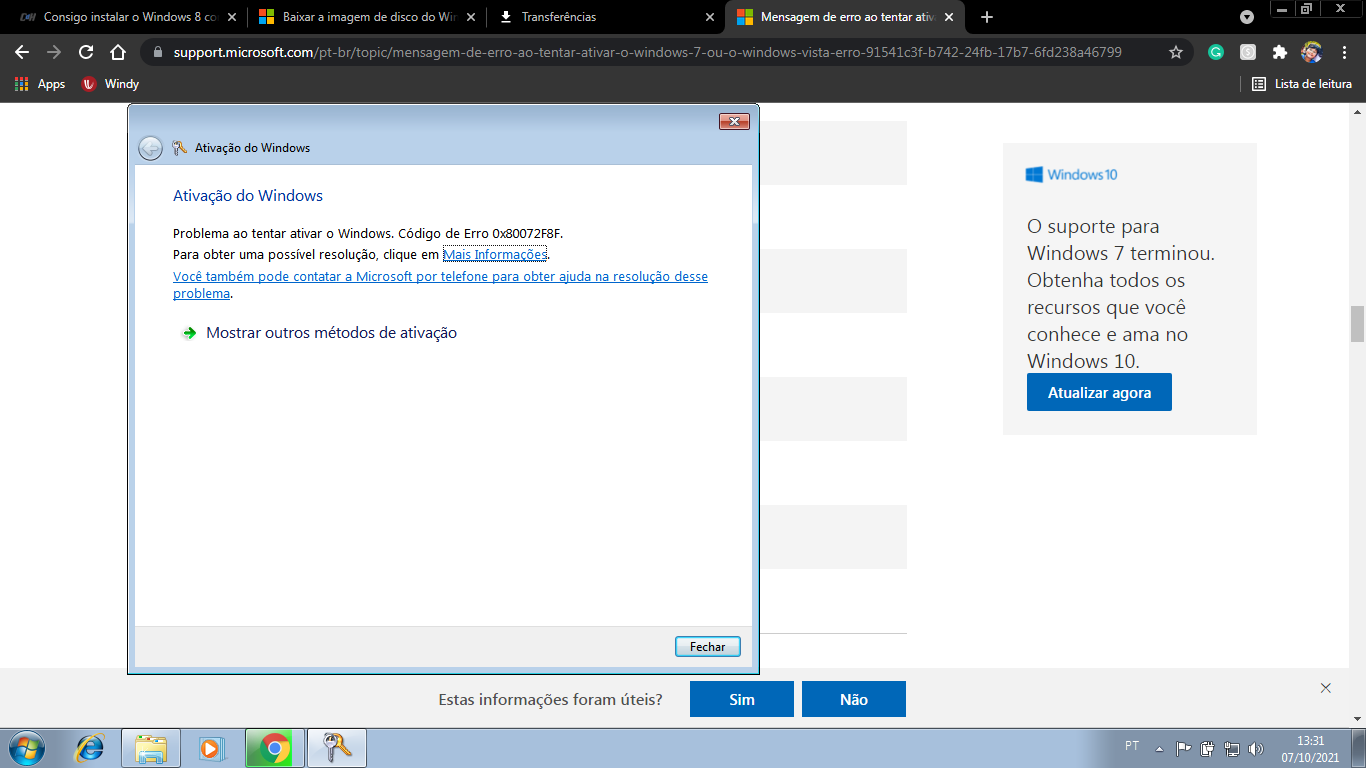This screenshot has width=1366, height=768.
Task: Open the Apps bookmarks shortcut
Action: click(40, 84)
